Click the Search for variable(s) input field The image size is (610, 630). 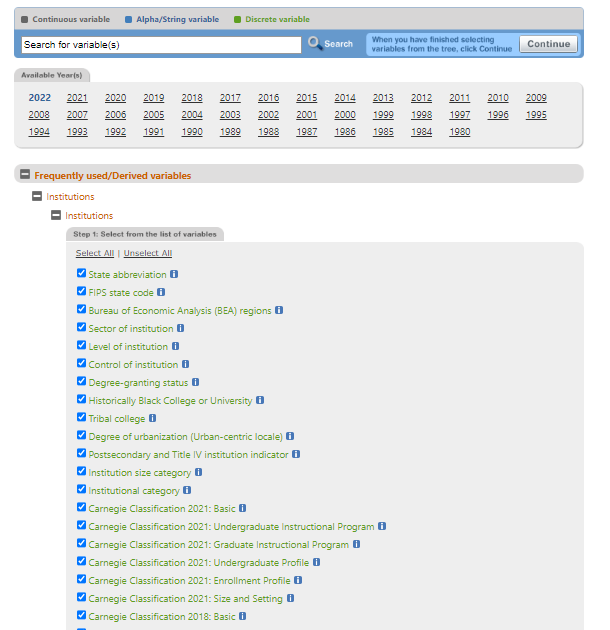161,45
